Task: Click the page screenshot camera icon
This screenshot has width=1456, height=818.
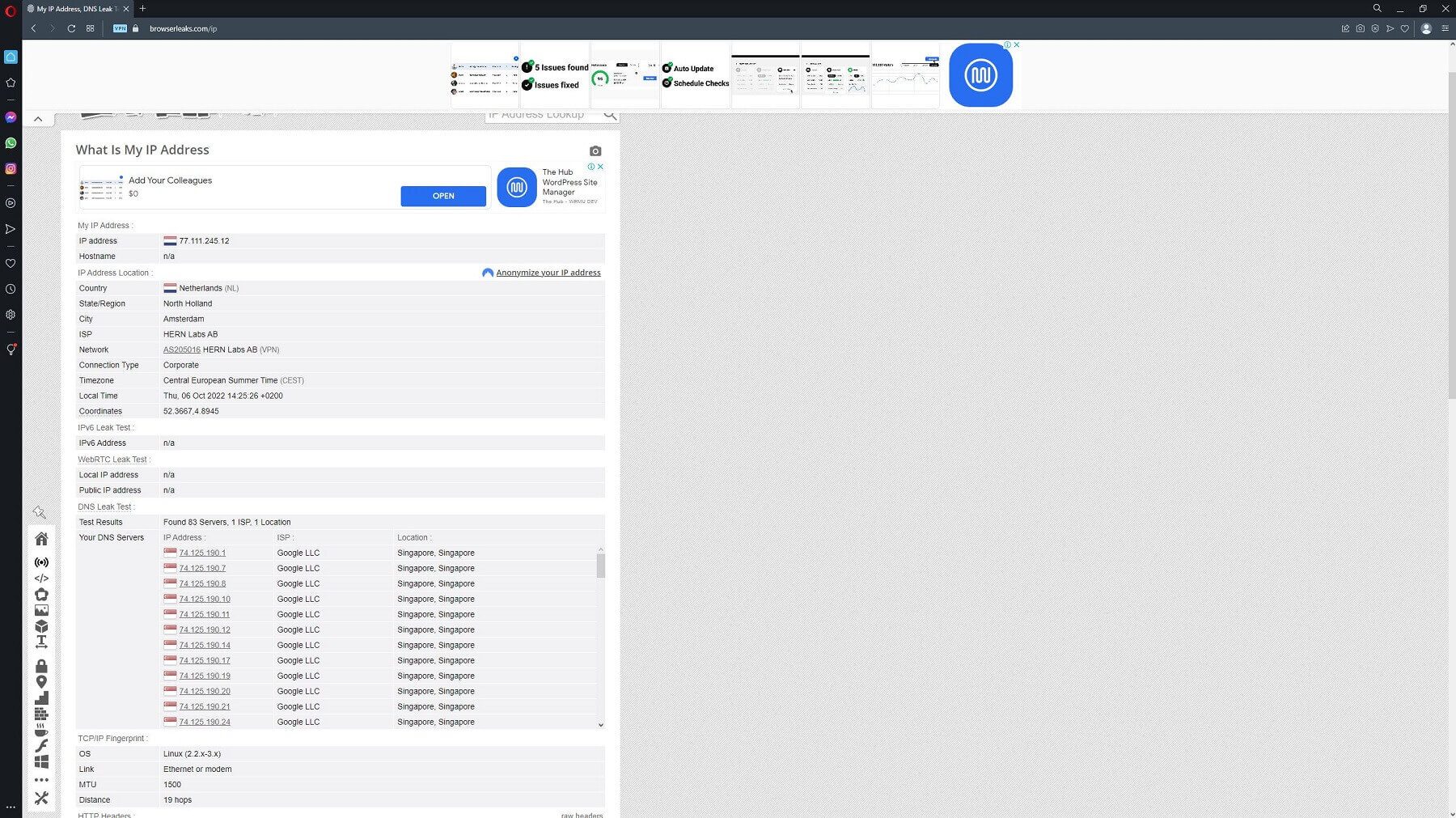Action: click(595, 150)
